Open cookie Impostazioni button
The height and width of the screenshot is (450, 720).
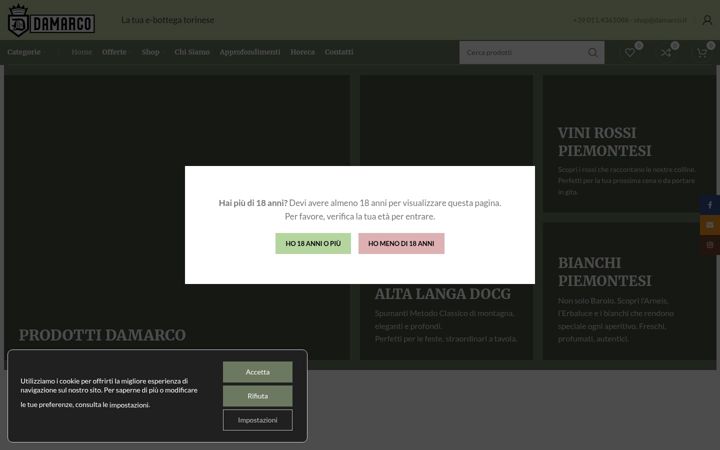pos(258,420)
